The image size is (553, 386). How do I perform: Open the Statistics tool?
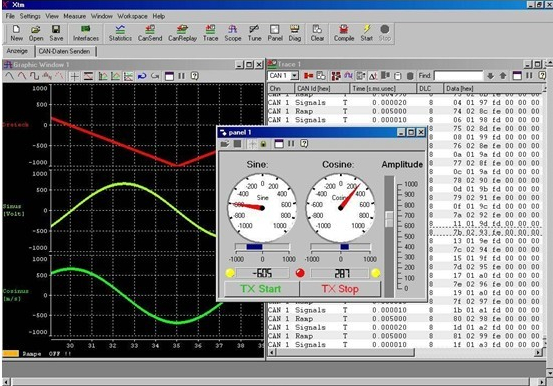120,33
